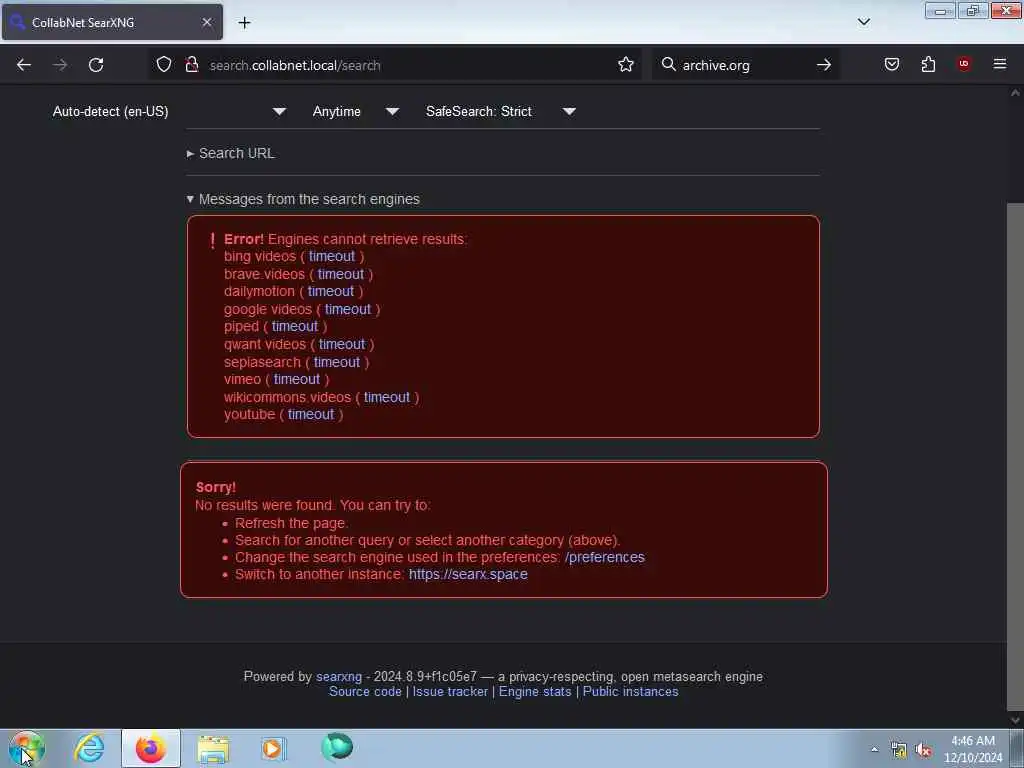Open the qwant videos timeout link
The width and height of the screenshot is (1024, 768).
pos(342,344)
